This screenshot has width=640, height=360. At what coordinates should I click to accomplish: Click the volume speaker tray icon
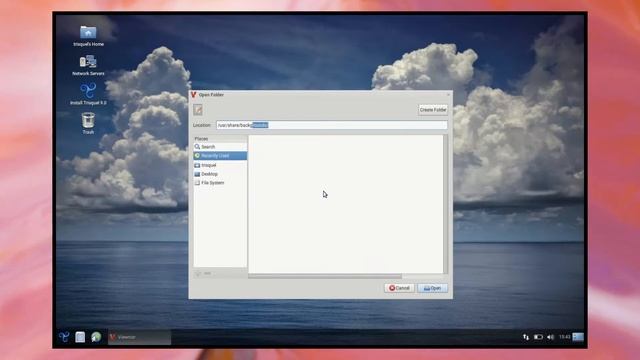pos(550,337)
